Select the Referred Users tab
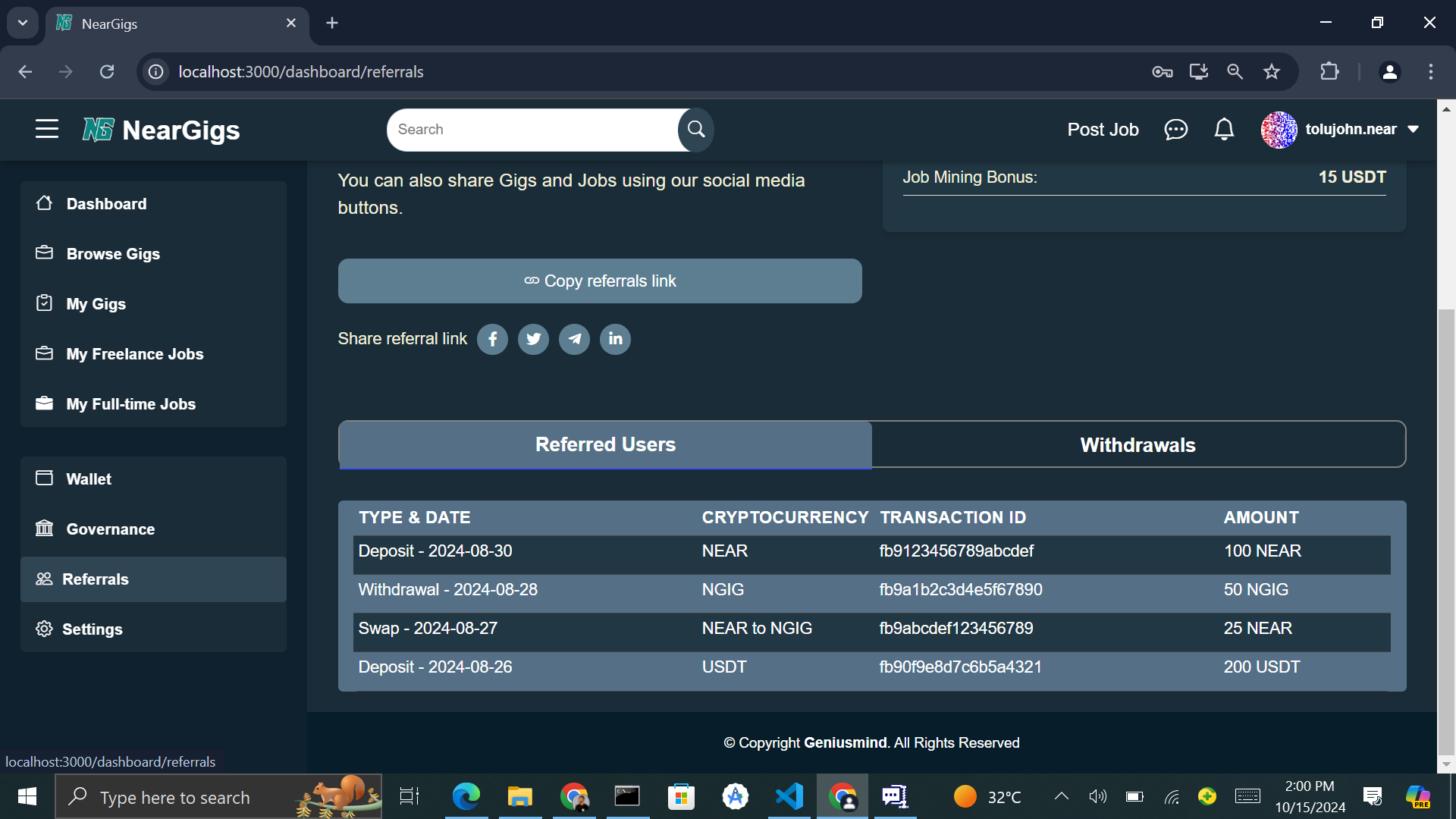This screenshot has height=819, width=1456. click(x=605, y=445)
